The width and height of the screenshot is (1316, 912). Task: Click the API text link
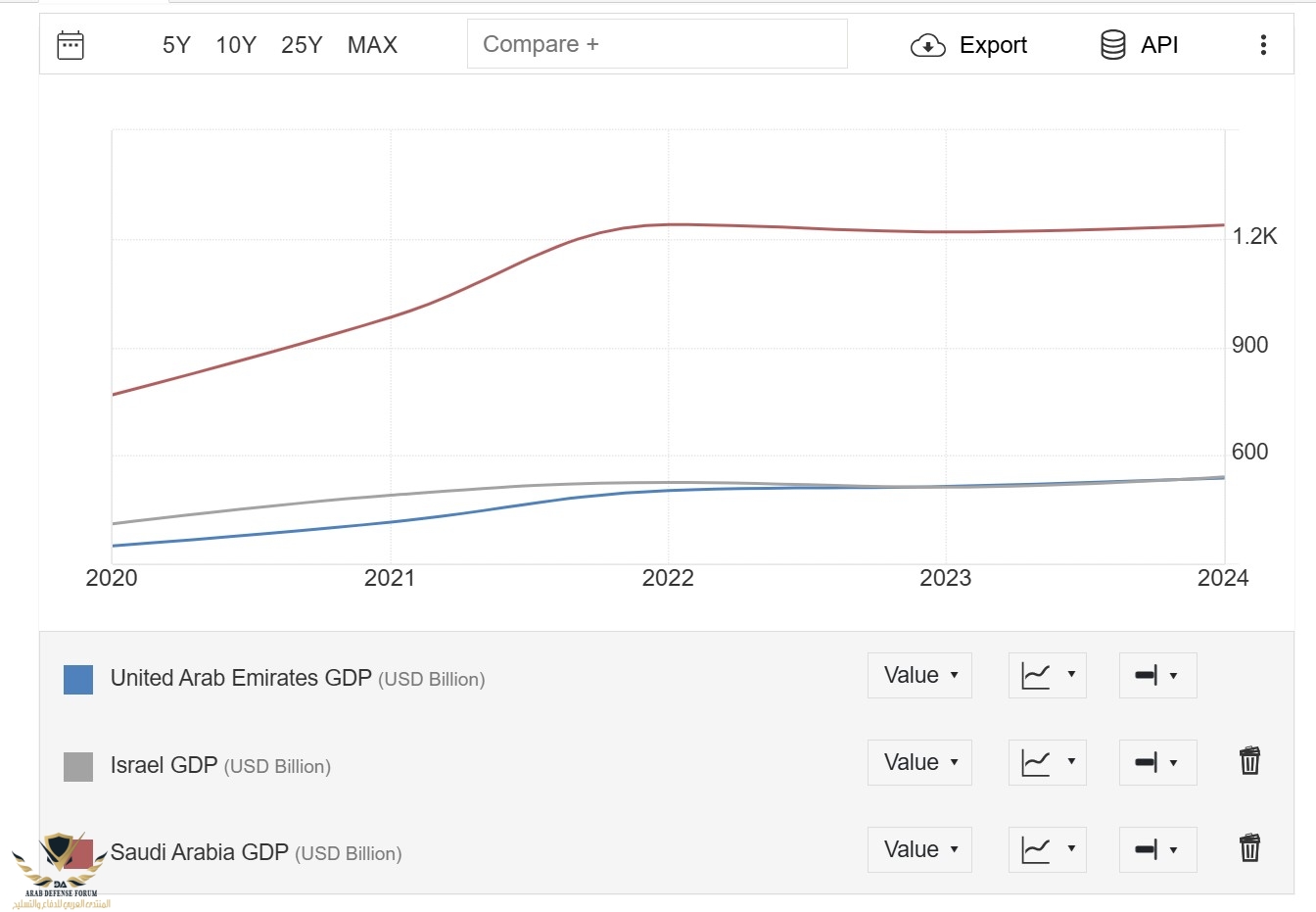tap(1159, 45)
